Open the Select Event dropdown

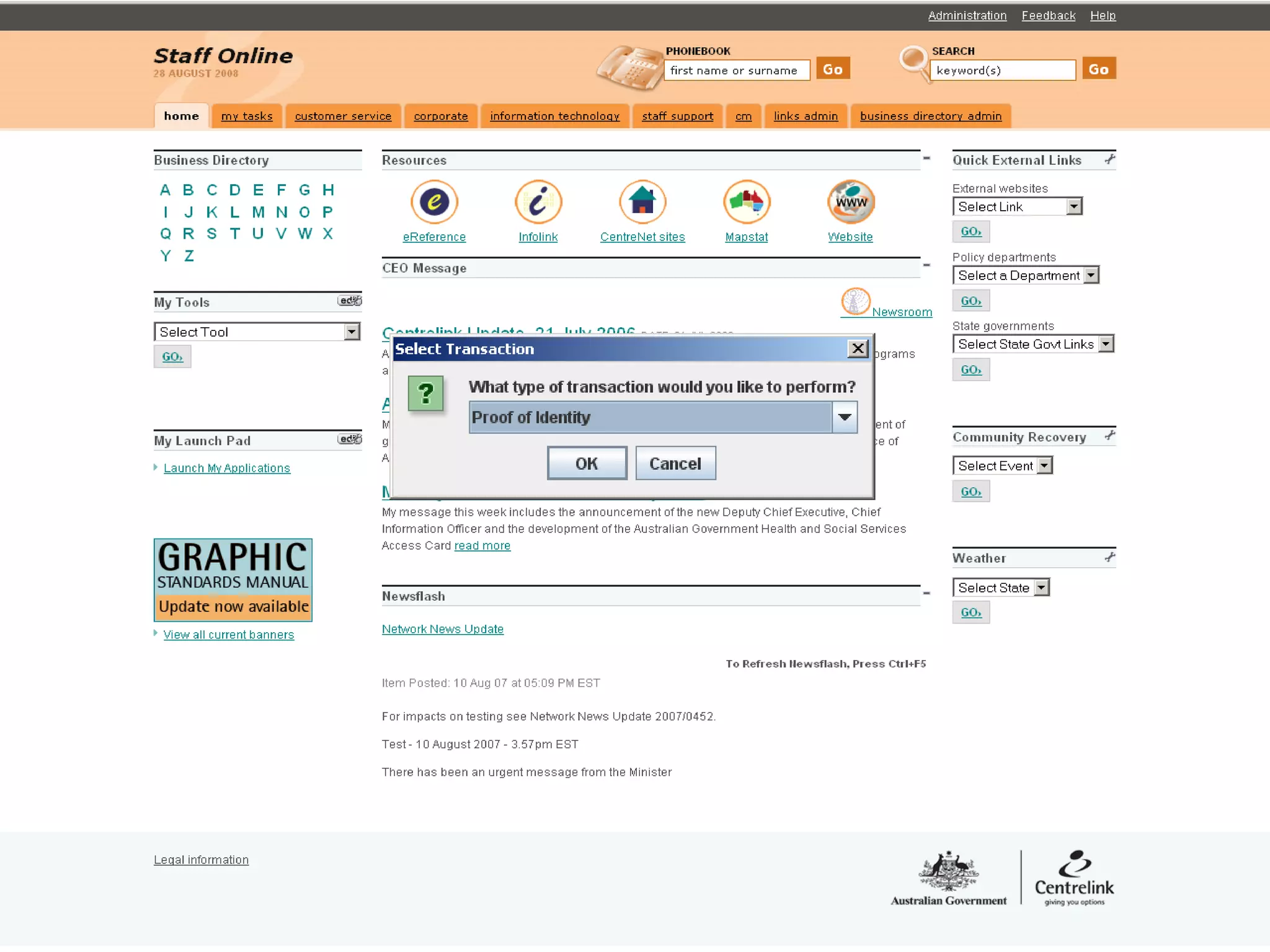(x=1045, y=465)
